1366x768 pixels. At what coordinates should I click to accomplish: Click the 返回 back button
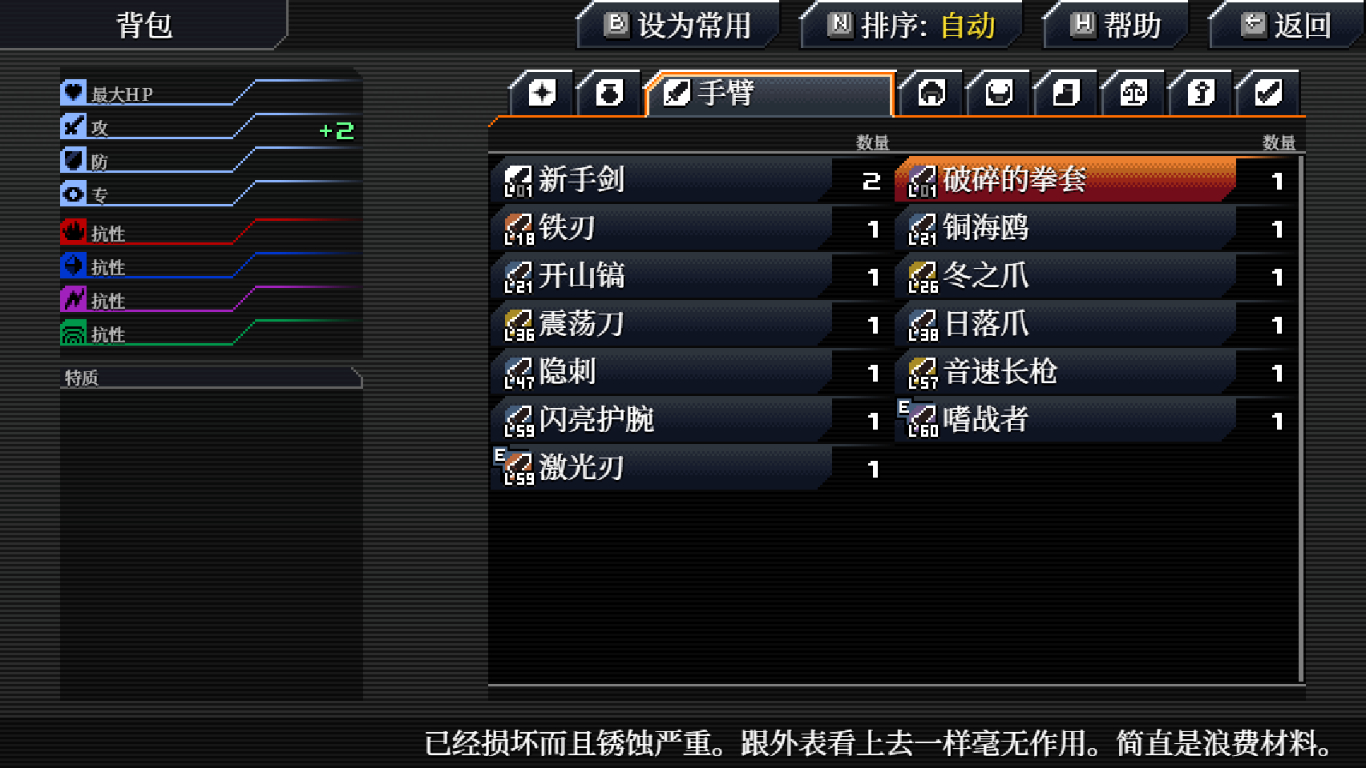pyautogui.click(x=1287, y=25)
